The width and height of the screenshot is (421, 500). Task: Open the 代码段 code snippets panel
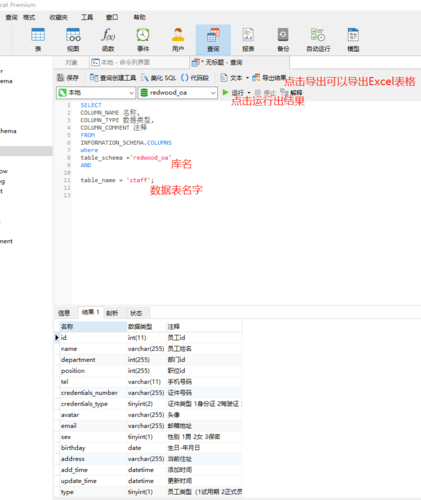[195, 78]
